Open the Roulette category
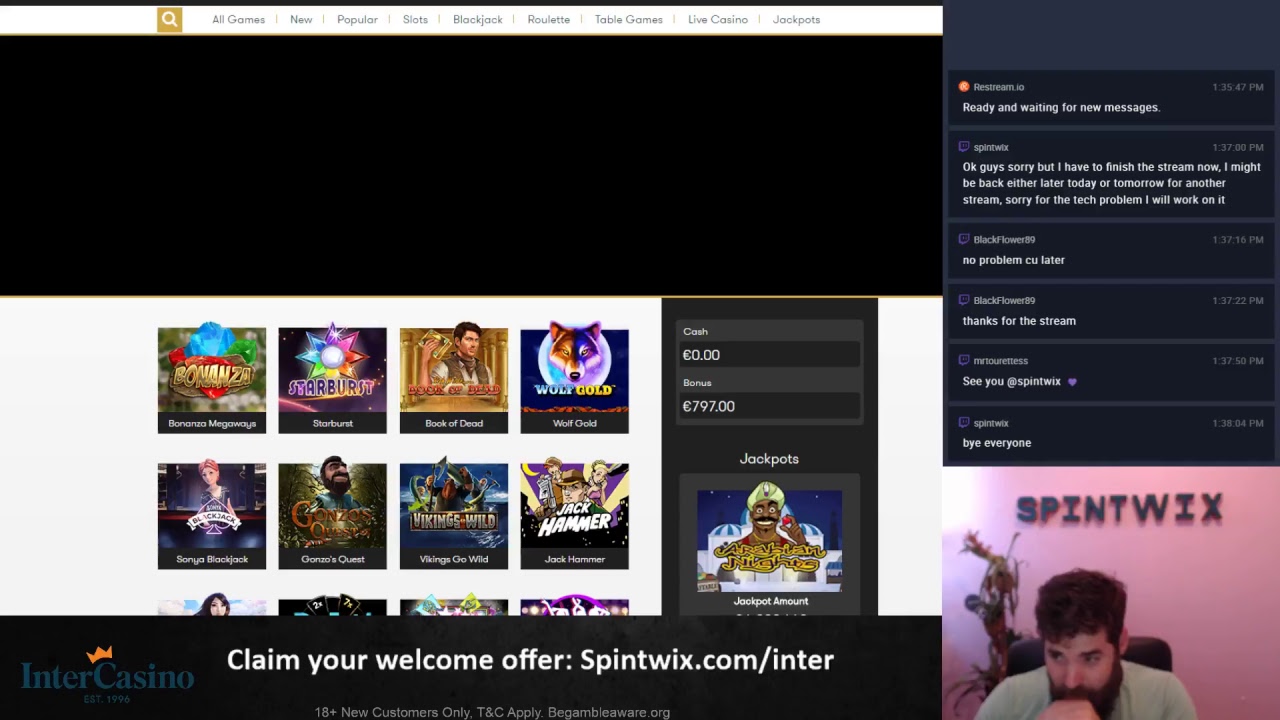 pos(548,19)
